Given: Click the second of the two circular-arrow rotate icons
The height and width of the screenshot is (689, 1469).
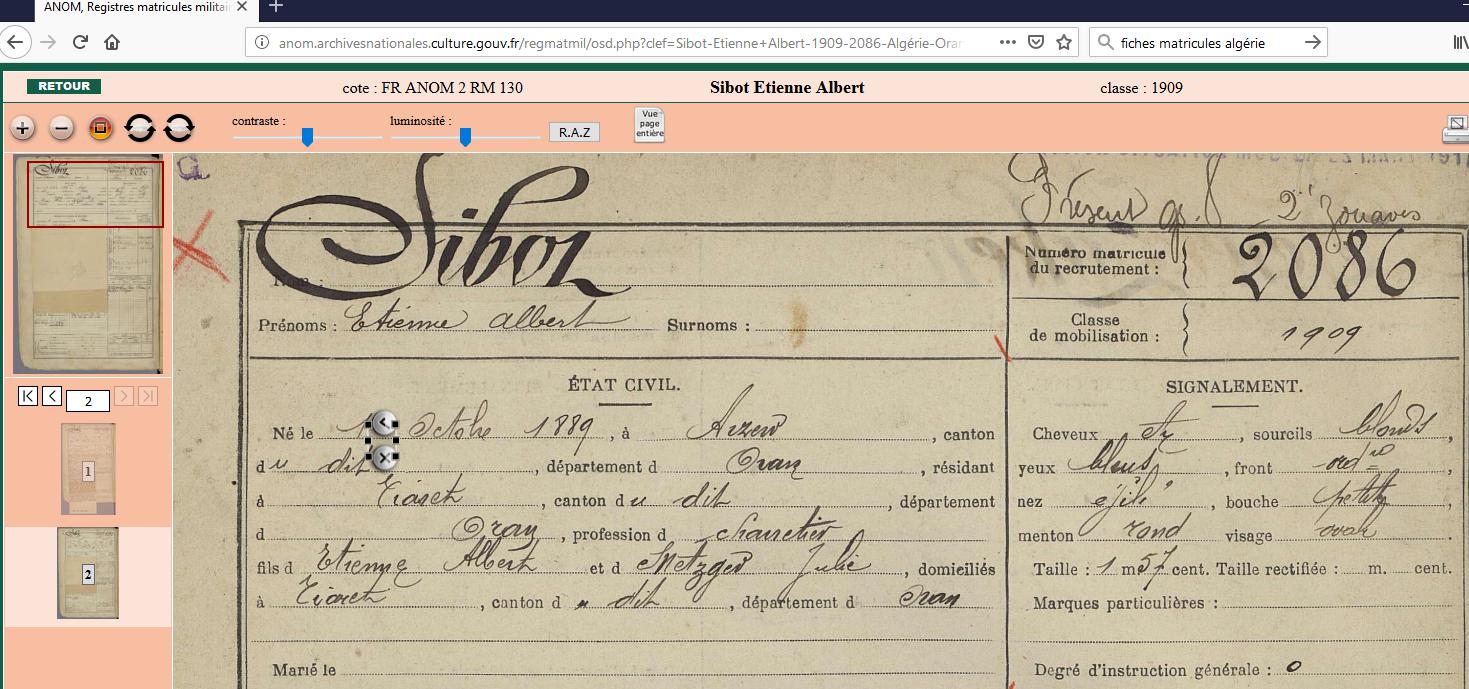Looking at the screenshot, I should point(178,128).
